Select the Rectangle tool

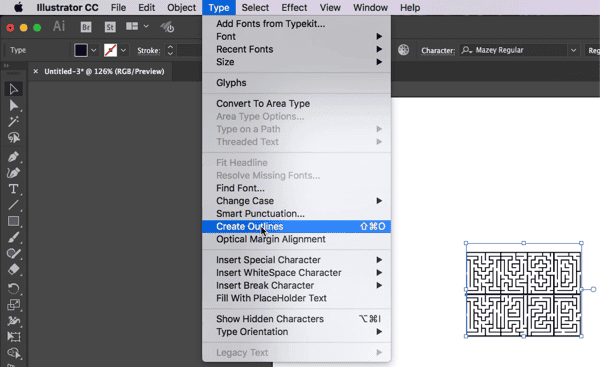pyautogui.click(x=13, y=221)
